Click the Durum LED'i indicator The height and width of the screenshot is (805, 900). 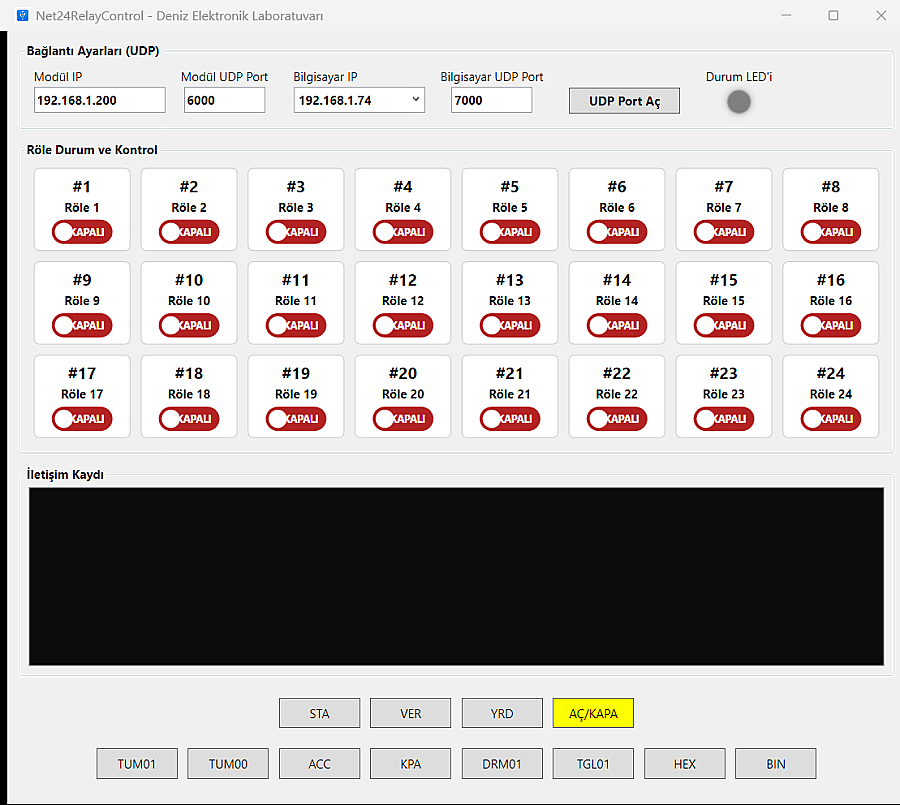tap(739, 102)
